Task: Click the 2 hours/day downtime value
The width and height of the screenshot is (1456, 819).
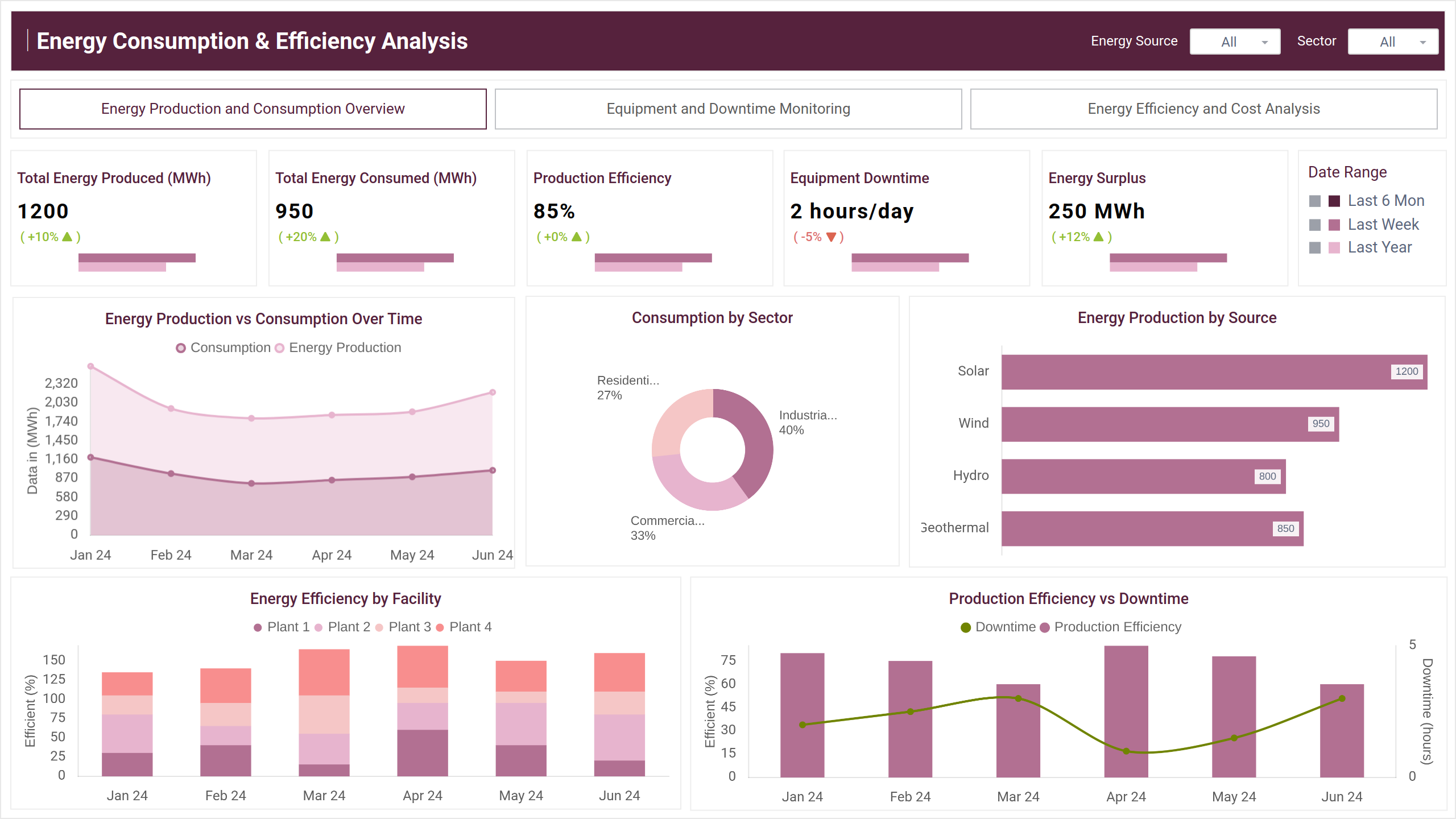Action: click(852, 212)
